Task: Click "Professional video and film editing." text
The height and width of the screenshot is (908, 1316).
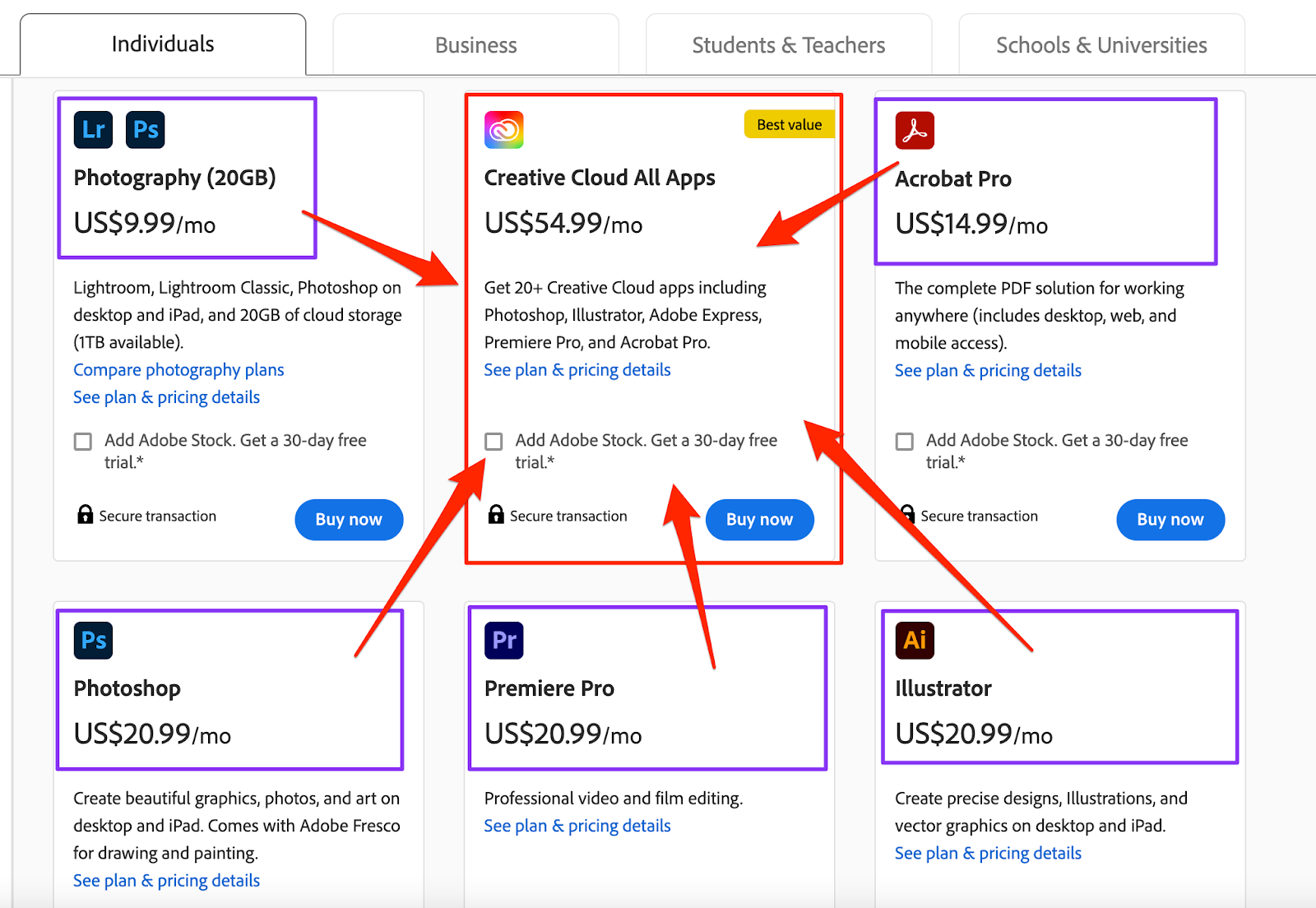Action: (x=614, y=799)
